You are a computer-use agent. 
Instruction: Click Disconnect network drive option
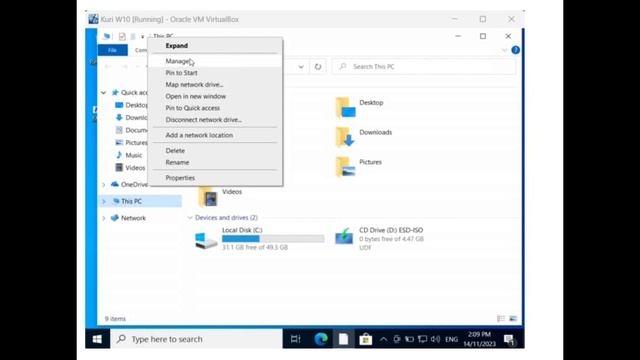204,120
